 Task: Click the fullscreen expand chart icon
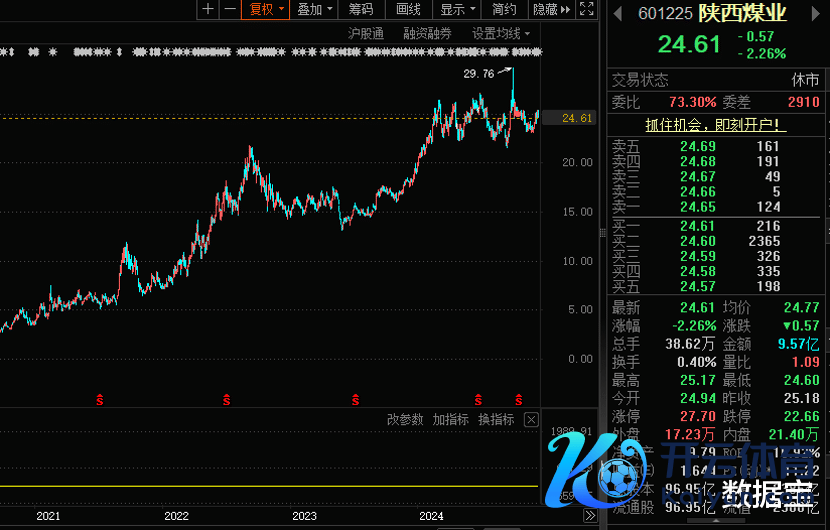tap(589, 9)
